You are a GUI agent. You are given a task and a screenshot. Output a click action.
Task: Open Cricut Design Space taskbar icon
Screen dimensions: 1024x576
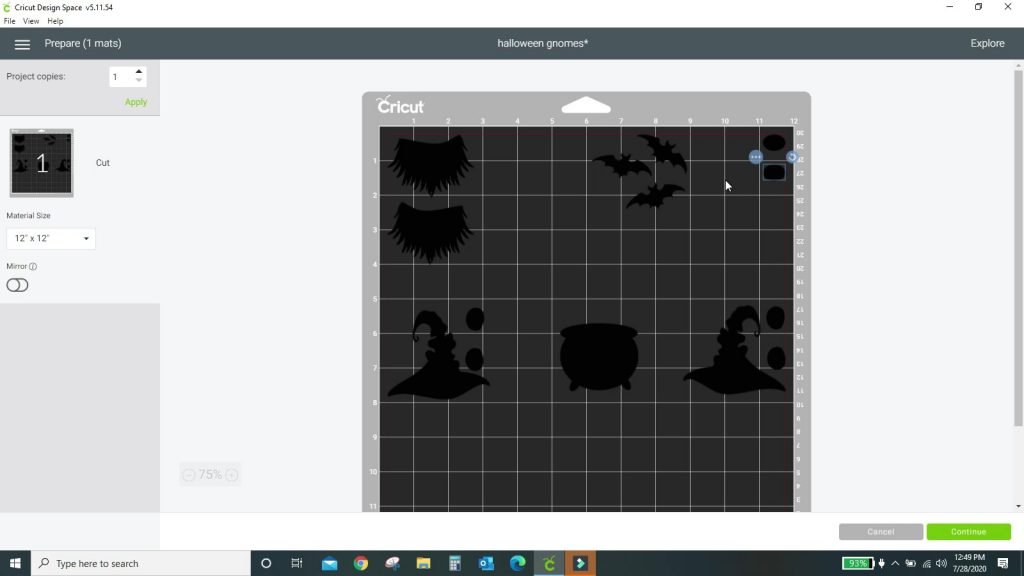click(549, 563)
